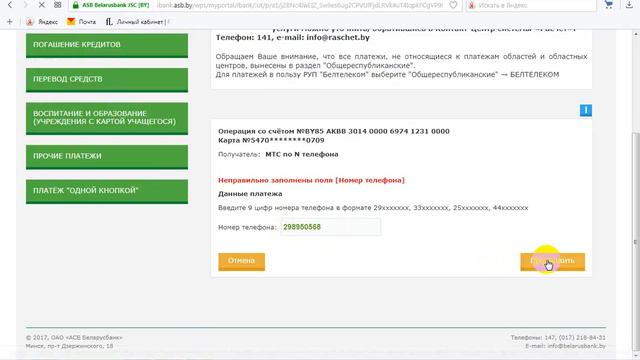
Task: Click the Данные платежа heading
Action: [250, 193]
